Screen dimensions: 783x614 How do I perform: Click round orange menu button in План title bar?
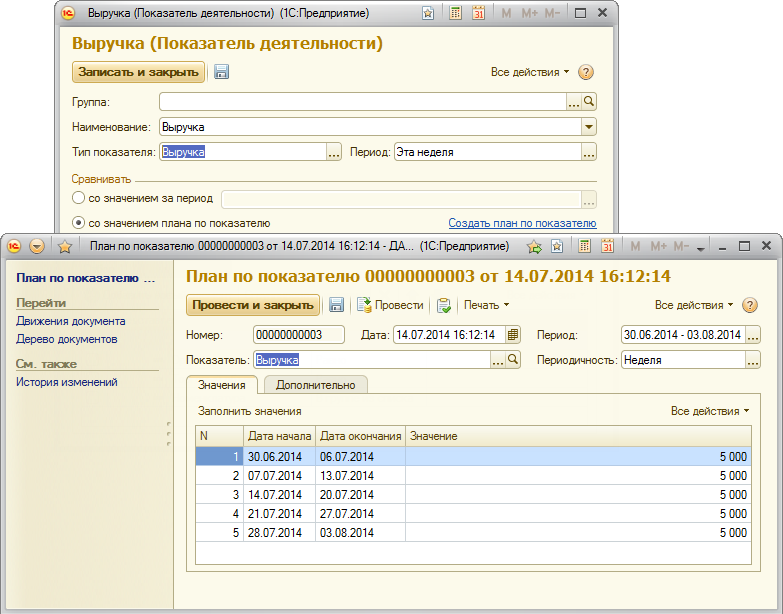tap(37, 246)
